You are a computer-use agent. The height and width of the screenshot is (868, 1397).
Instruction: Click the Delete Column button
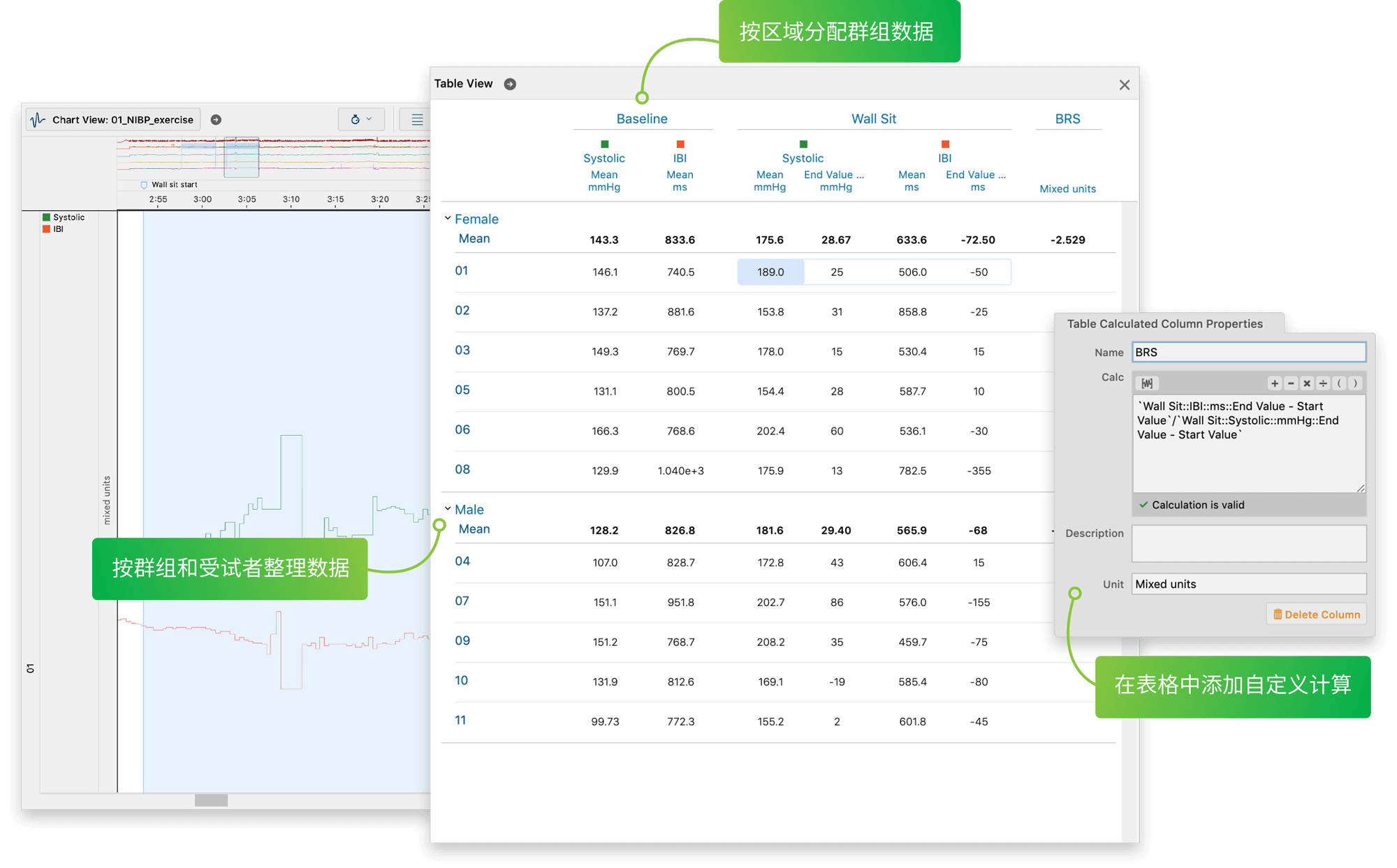pyautogui.click(x=1316, y=614)
